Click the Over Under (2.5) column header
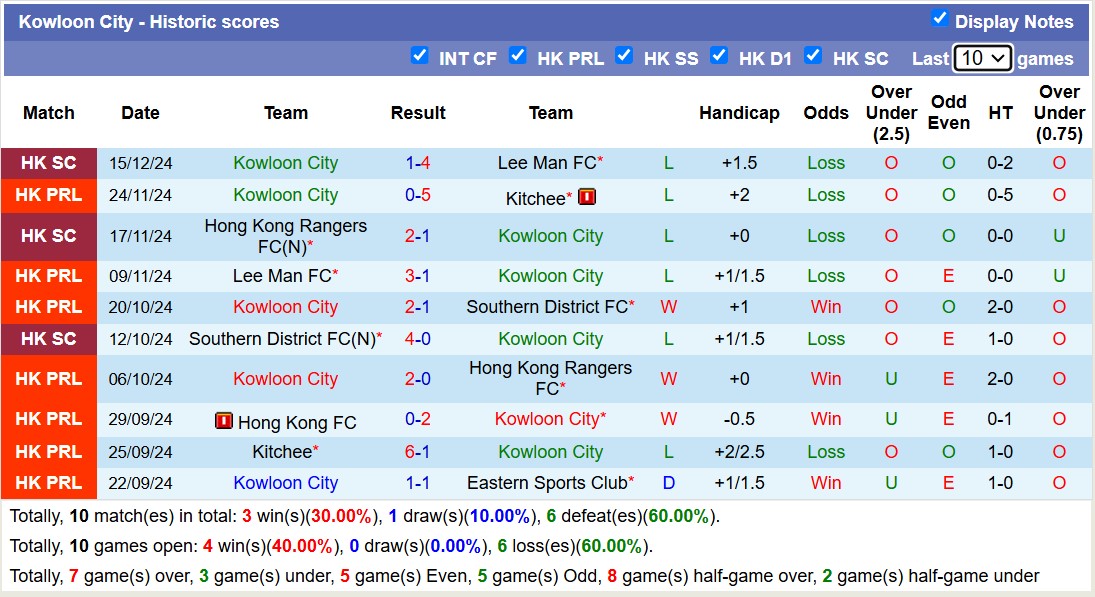Screen dimensions: 1095x597 pyautogui.click(x=891, y=113)
